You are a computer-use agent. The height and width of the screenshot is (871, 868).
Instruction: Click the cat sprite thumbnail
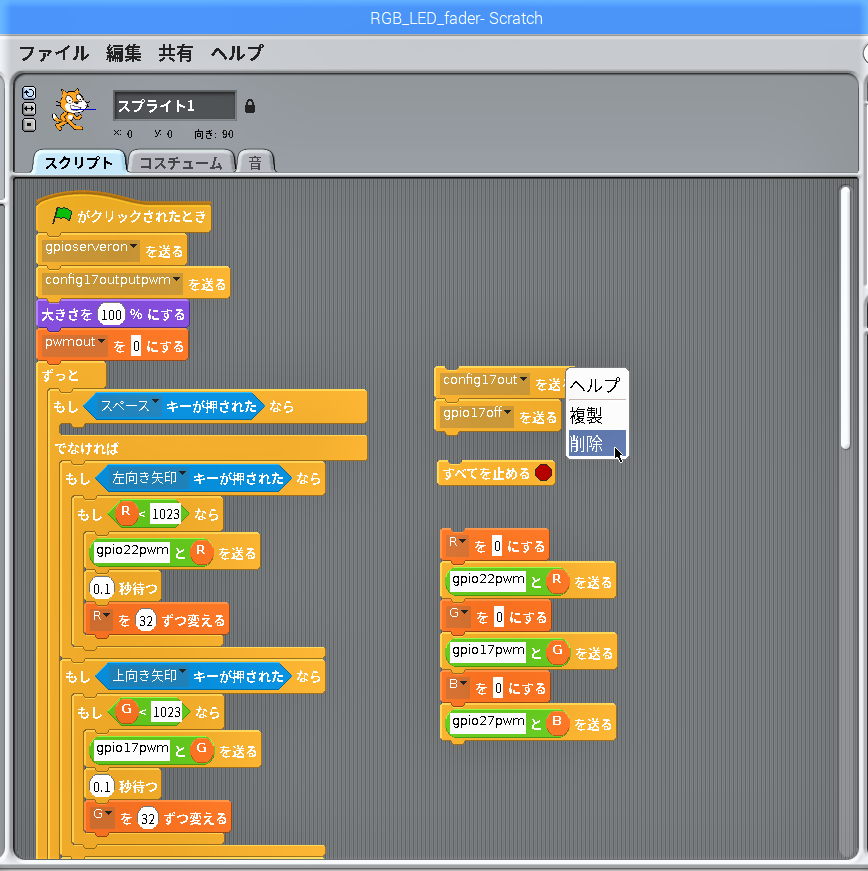(x=71, y=109)
